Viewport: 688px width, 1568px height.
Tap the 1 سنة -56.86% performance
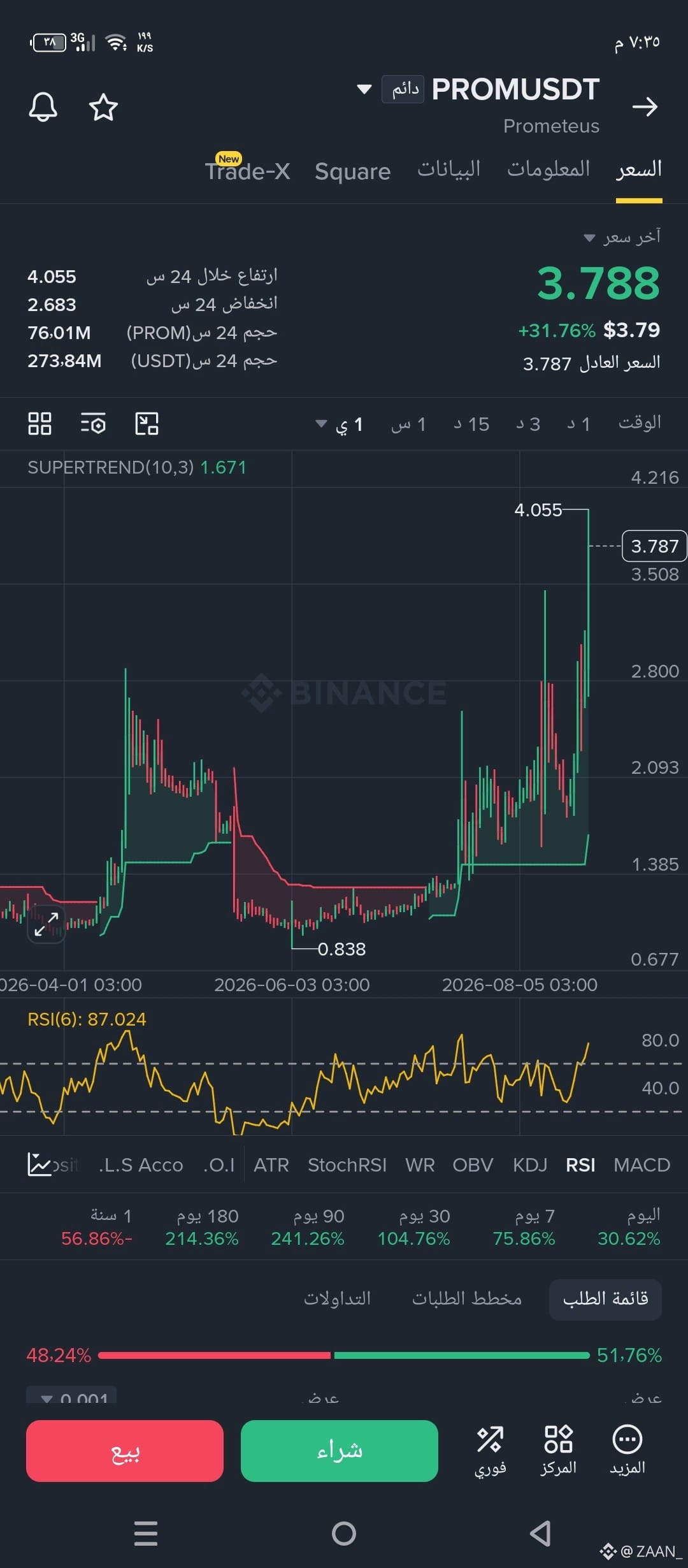[x=97, y=1227]
